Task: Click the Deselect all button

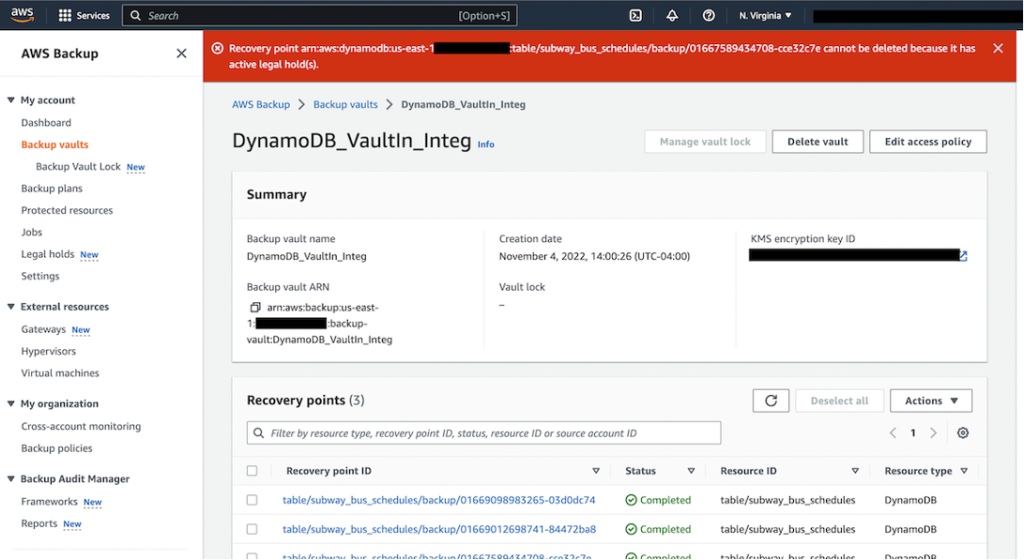Action: point(839,401)
